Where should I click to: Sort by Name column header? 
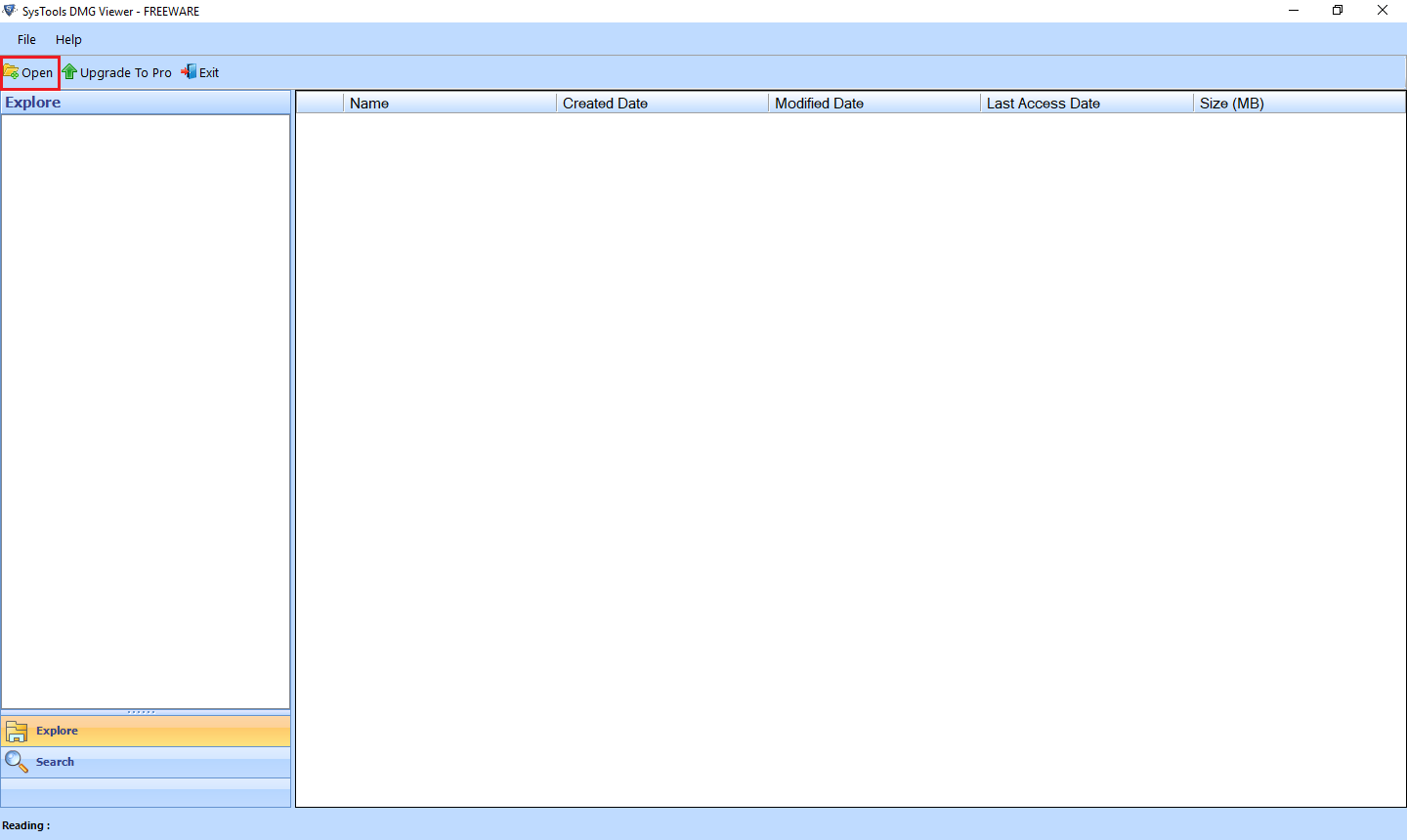point(449,104)
